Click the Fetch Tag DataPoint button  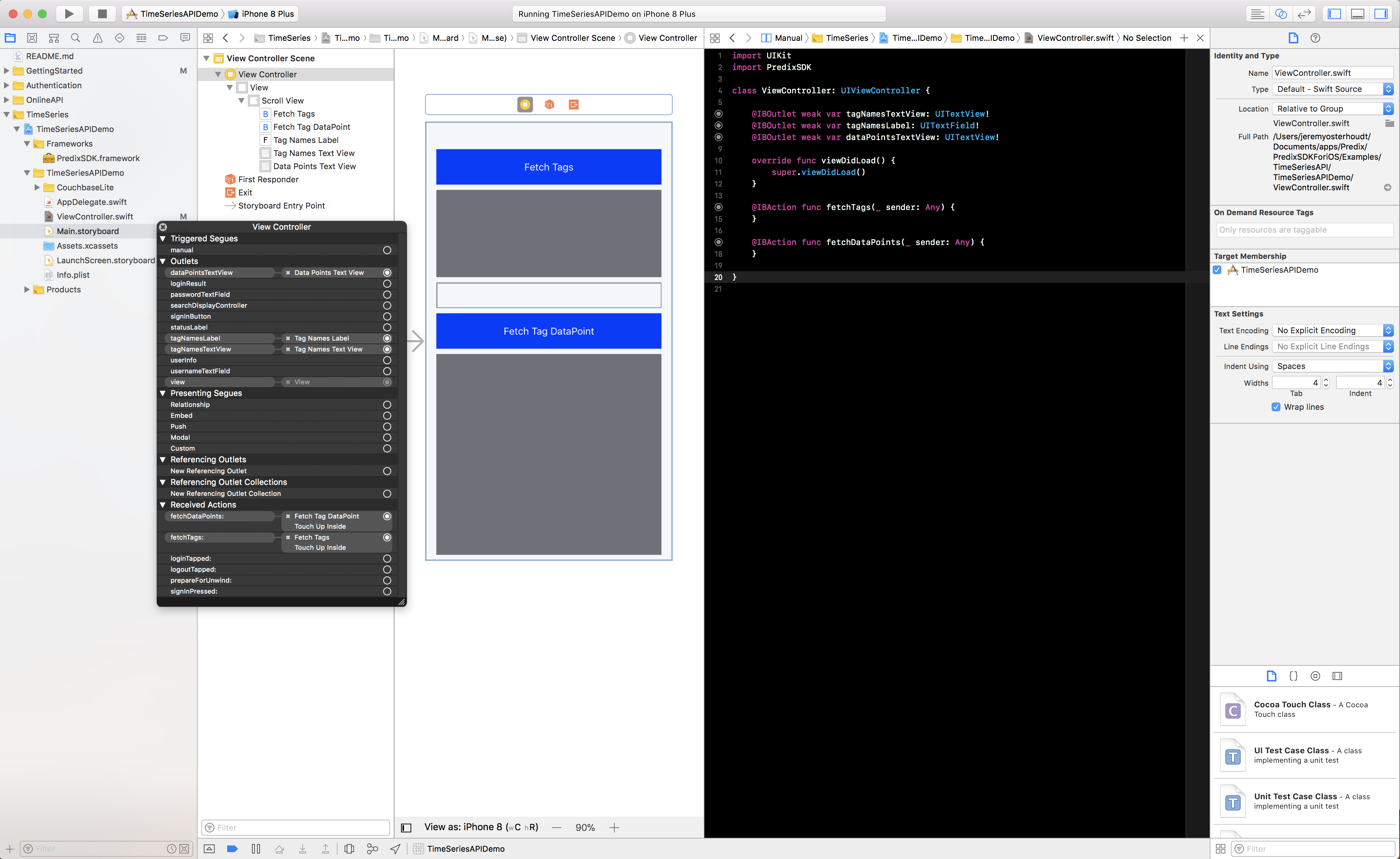coord(548,331)
